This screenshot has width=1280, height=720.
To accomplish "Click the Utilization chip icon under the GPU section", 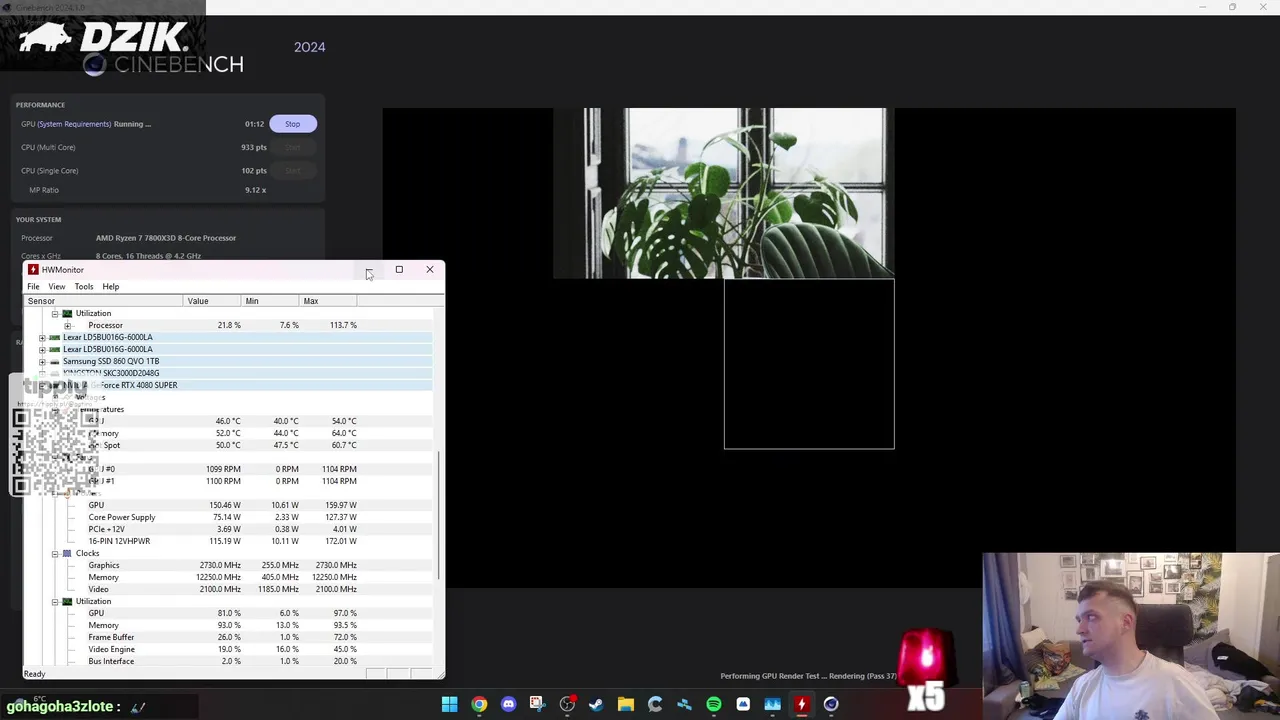I will 67,601.
